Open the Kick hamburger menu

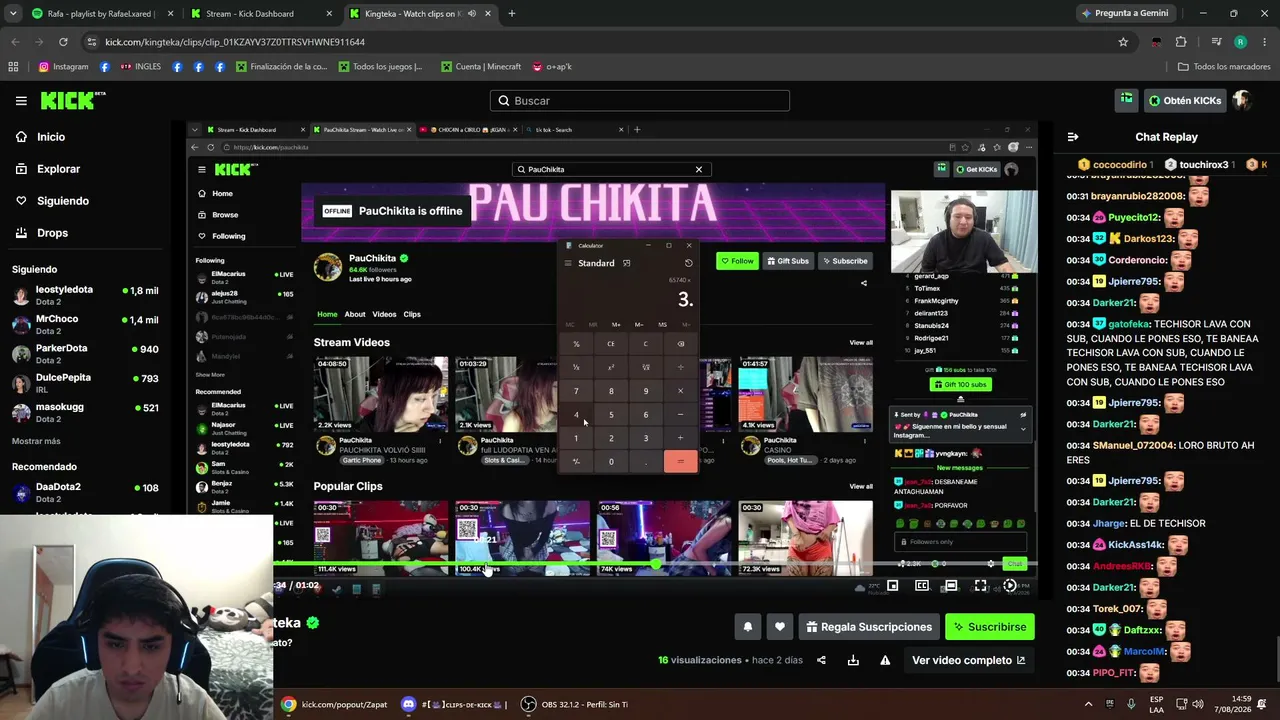click(x=21, y=101)
